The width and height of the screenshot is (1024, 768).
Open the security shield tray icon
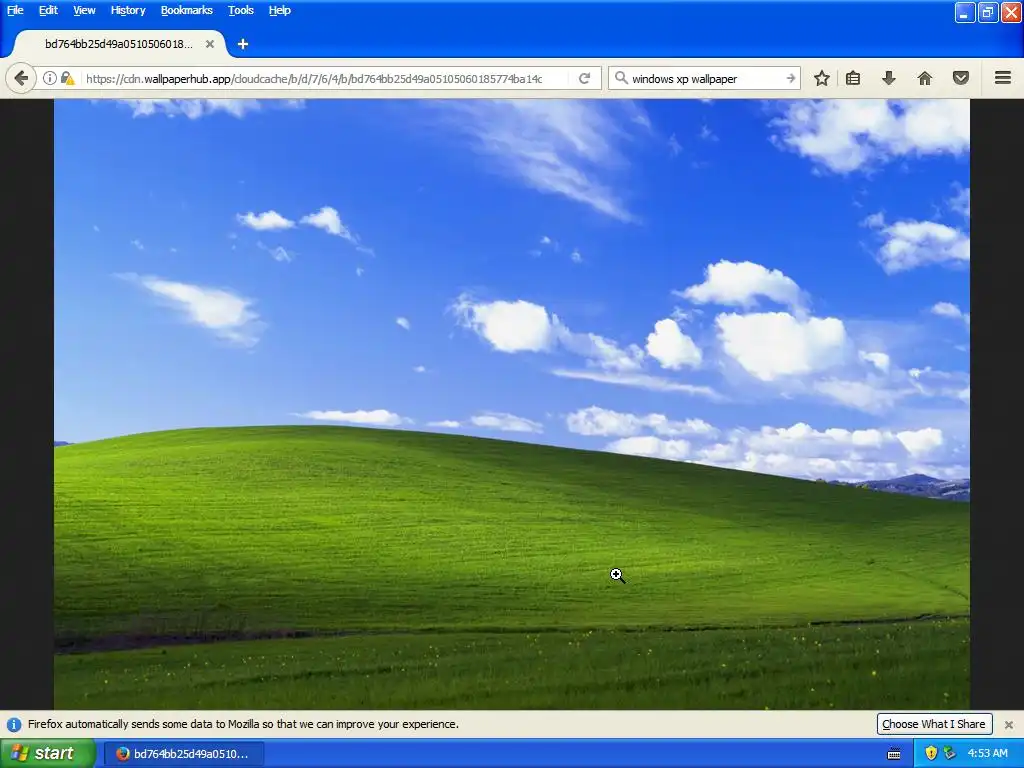931,754
